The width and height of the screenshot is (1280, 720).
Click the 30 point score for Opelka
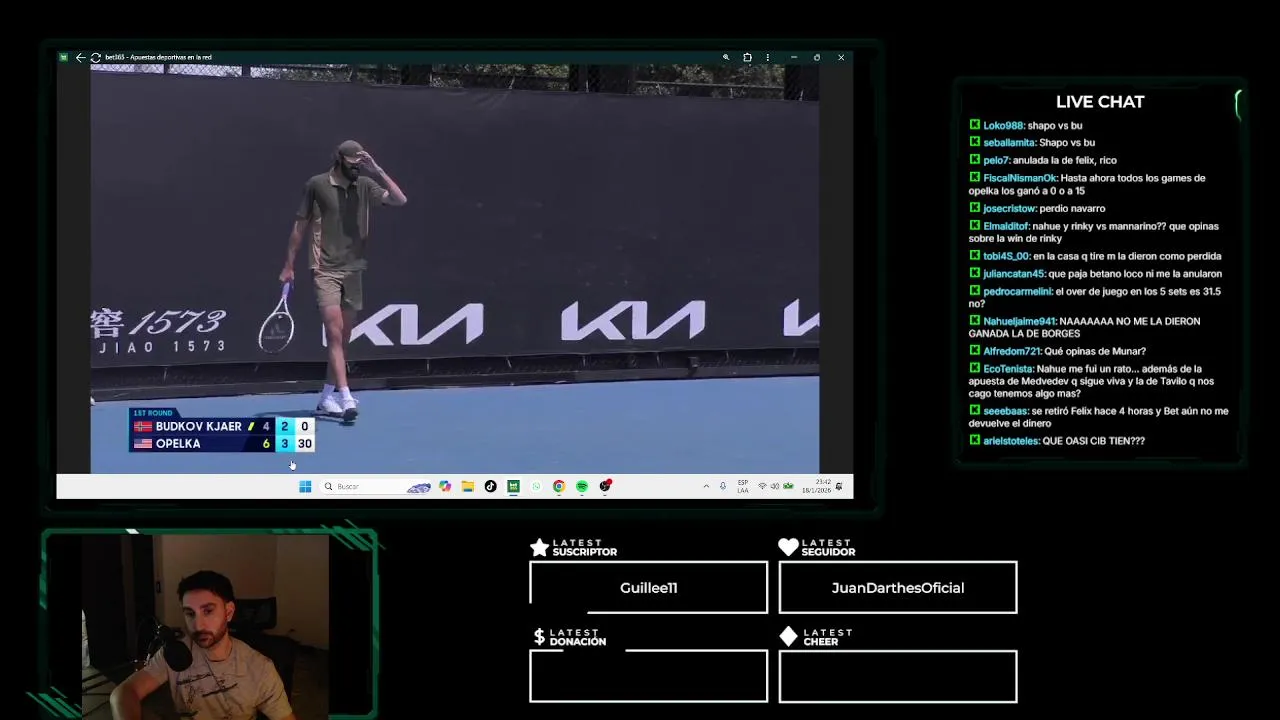[304, 444]
